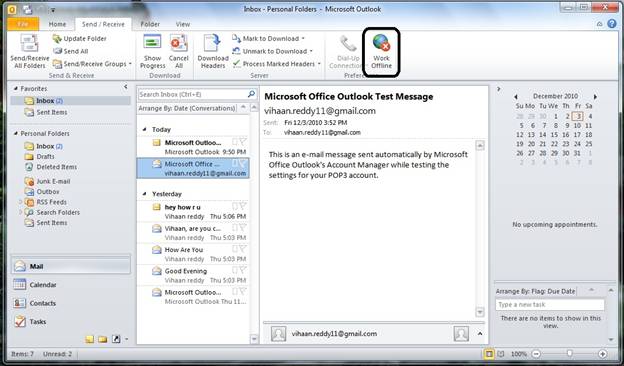
Task: Expand People Pane chevron
Action: (480, 334)
